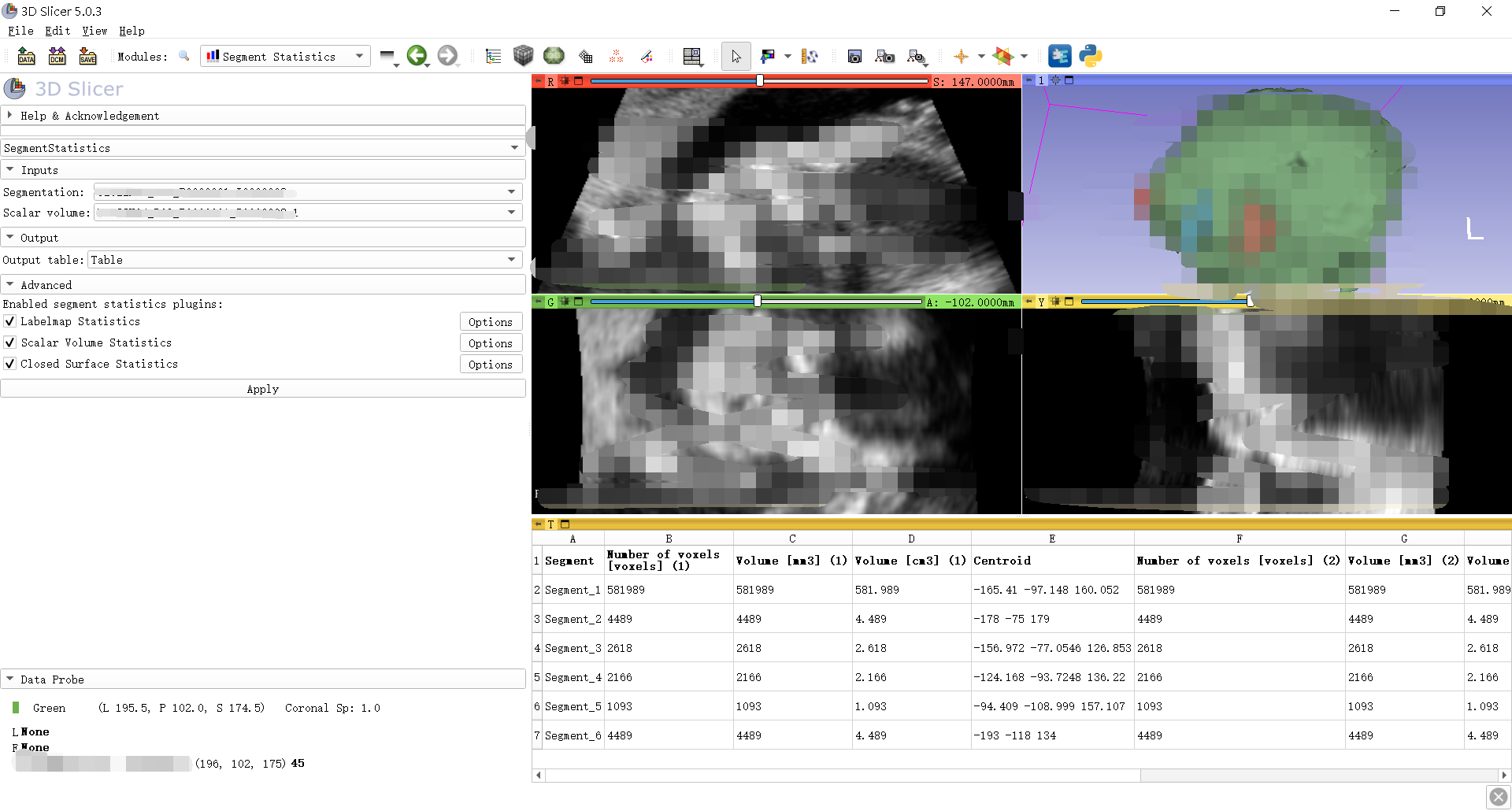
Task: Open the Segment Editor toolbar icon
Action: click(647, 56)
